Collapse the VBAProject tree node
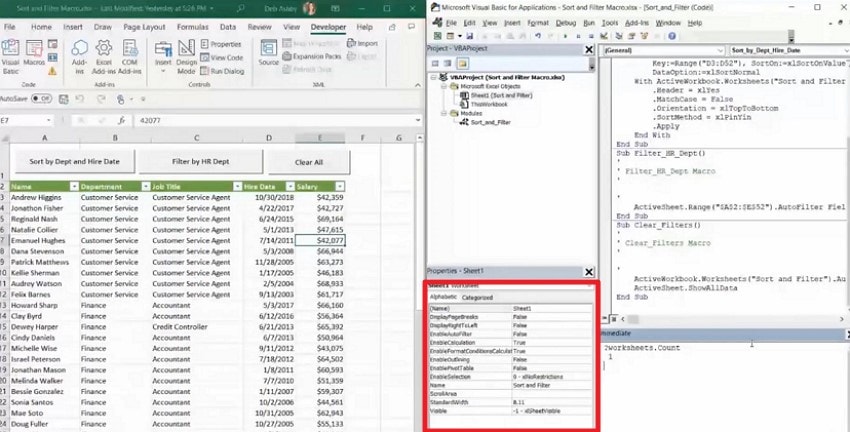The width and height of the screenshot is (850, 432). point(434,78)
